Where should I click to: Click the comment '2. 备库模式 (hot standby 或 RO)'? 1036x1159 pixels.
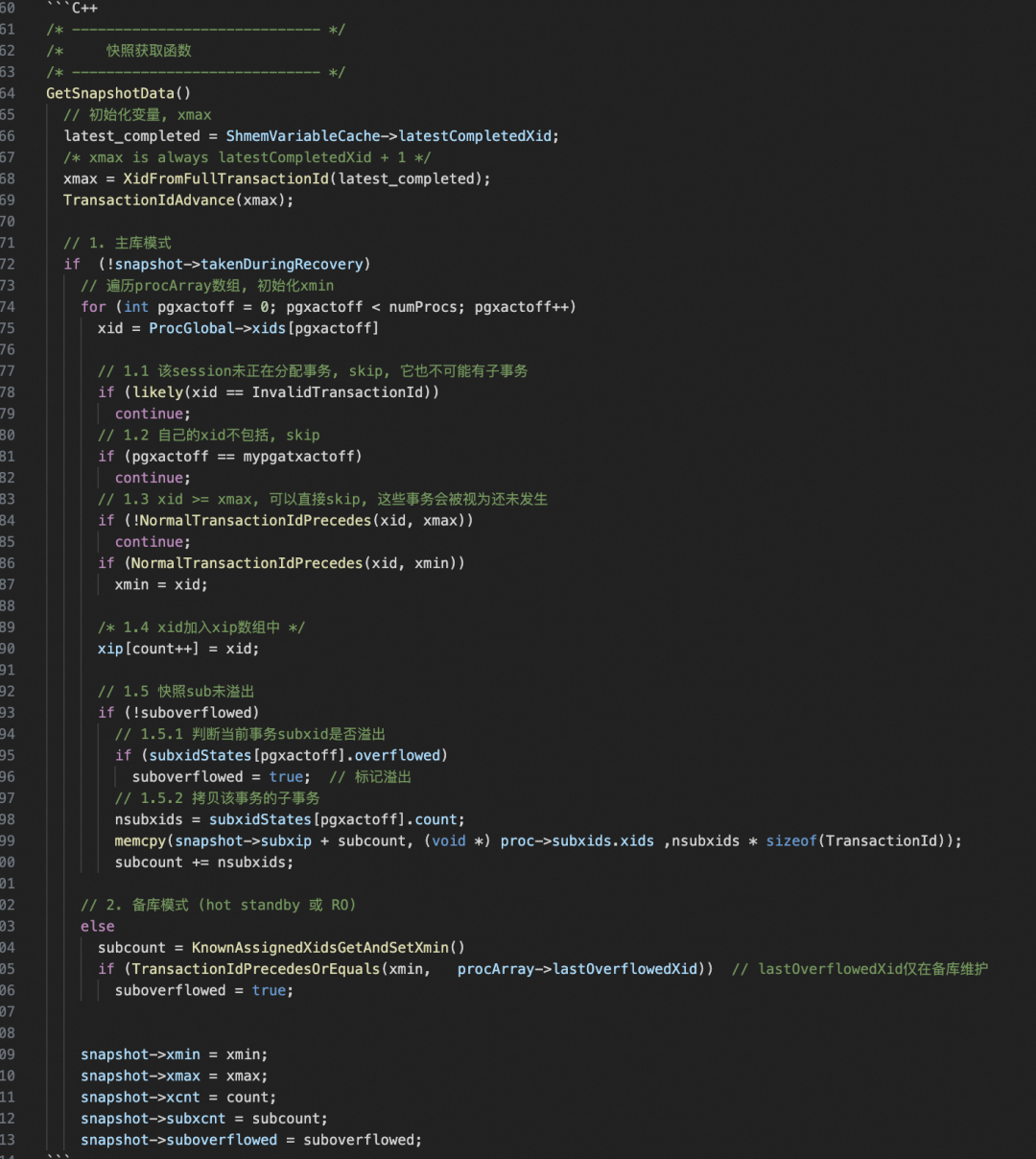pos(219,905)
